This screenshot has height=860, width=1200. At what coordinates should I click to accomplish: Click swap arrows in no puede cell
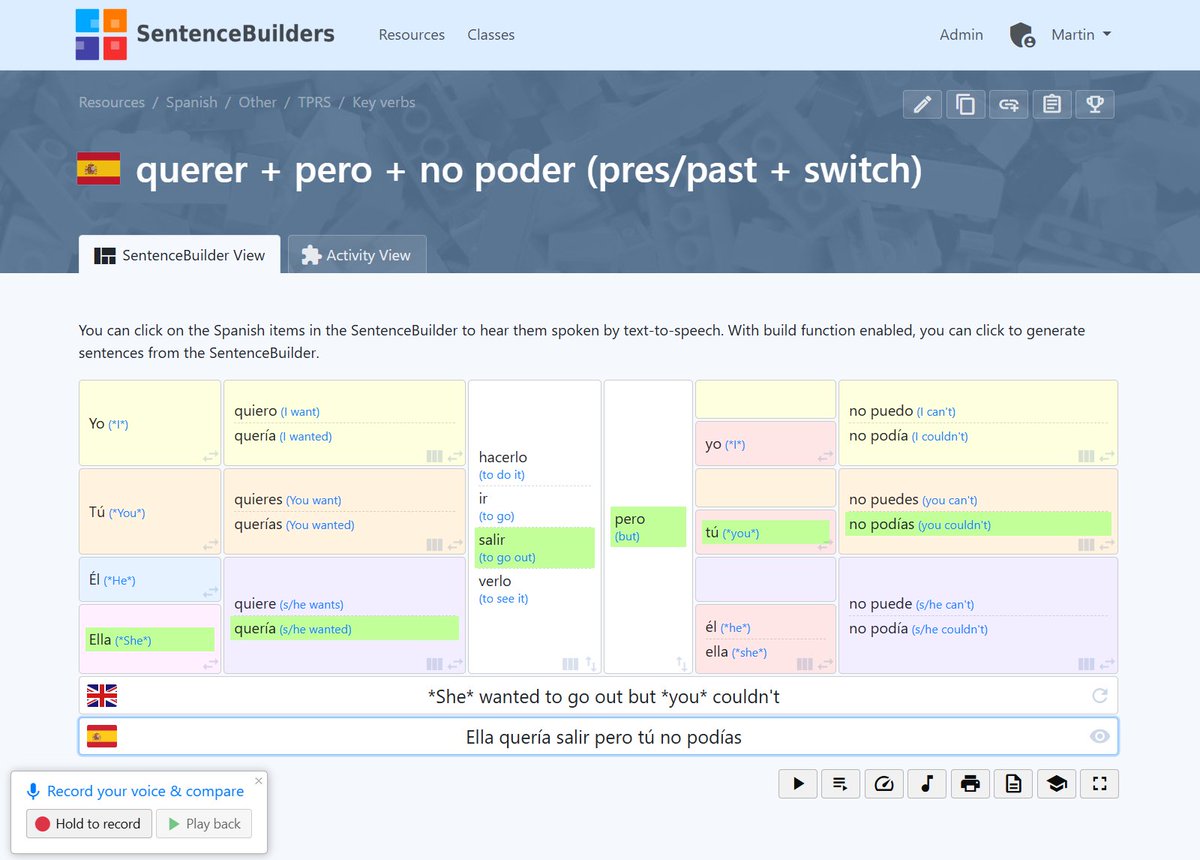click(x=1107, y=663)
